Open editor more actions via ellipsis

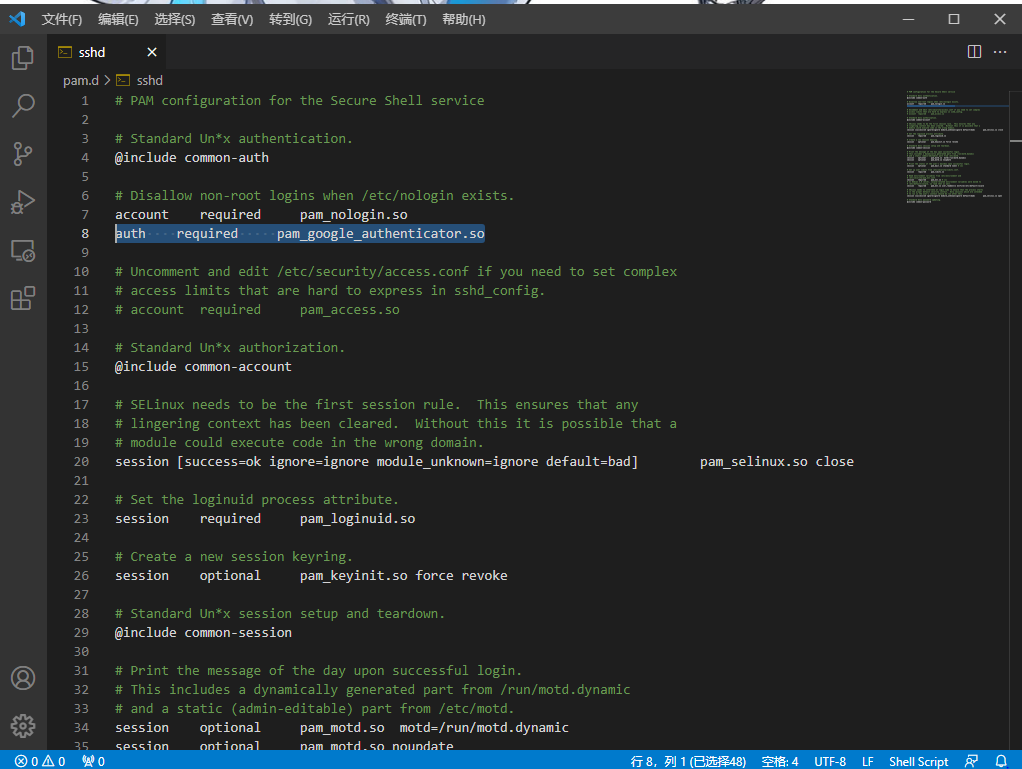pos(1000,52)
